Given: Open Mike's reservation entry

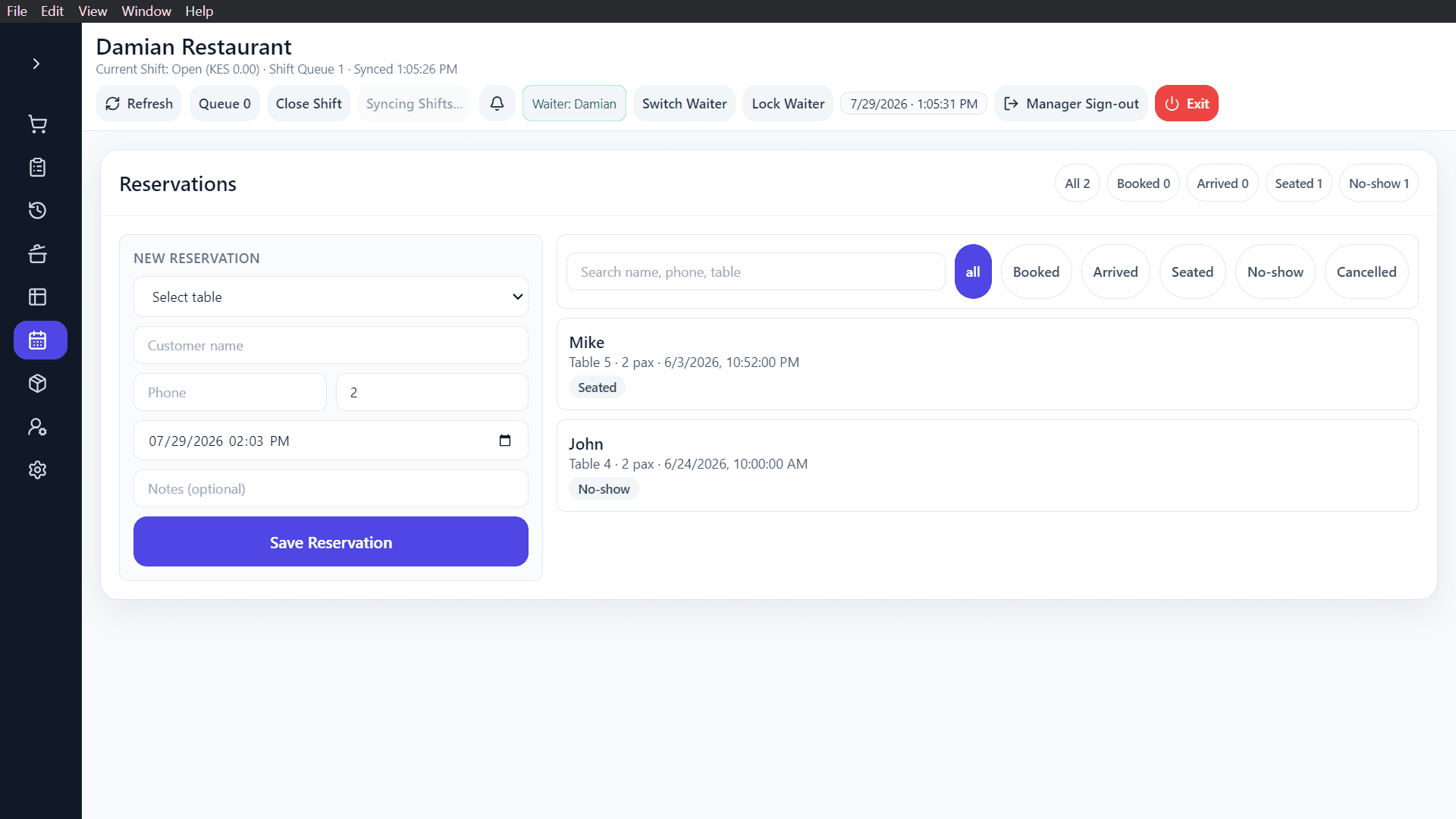Looking at the screenshot, I should point(987,364).
